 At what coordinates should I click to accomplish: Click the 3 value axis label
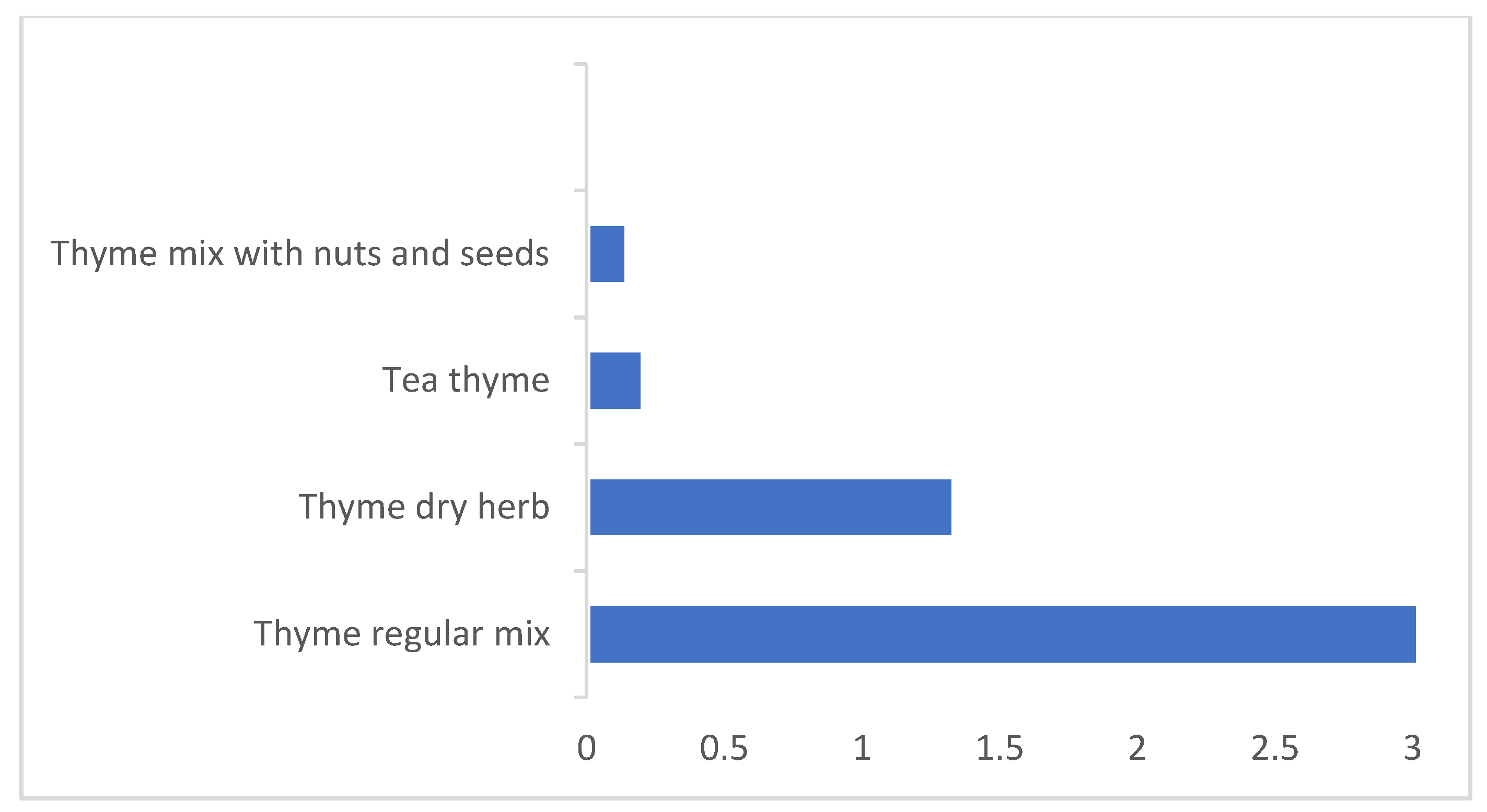click(x=1412, y=748)
